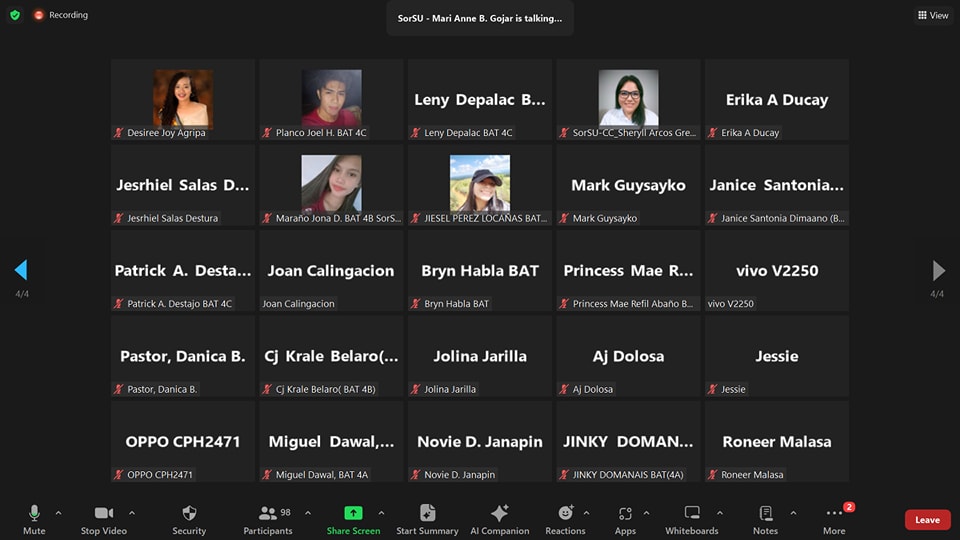Screen dimensions: 960x540
Task: Expand the arrow beside Participants
Action: pos(308,513)
